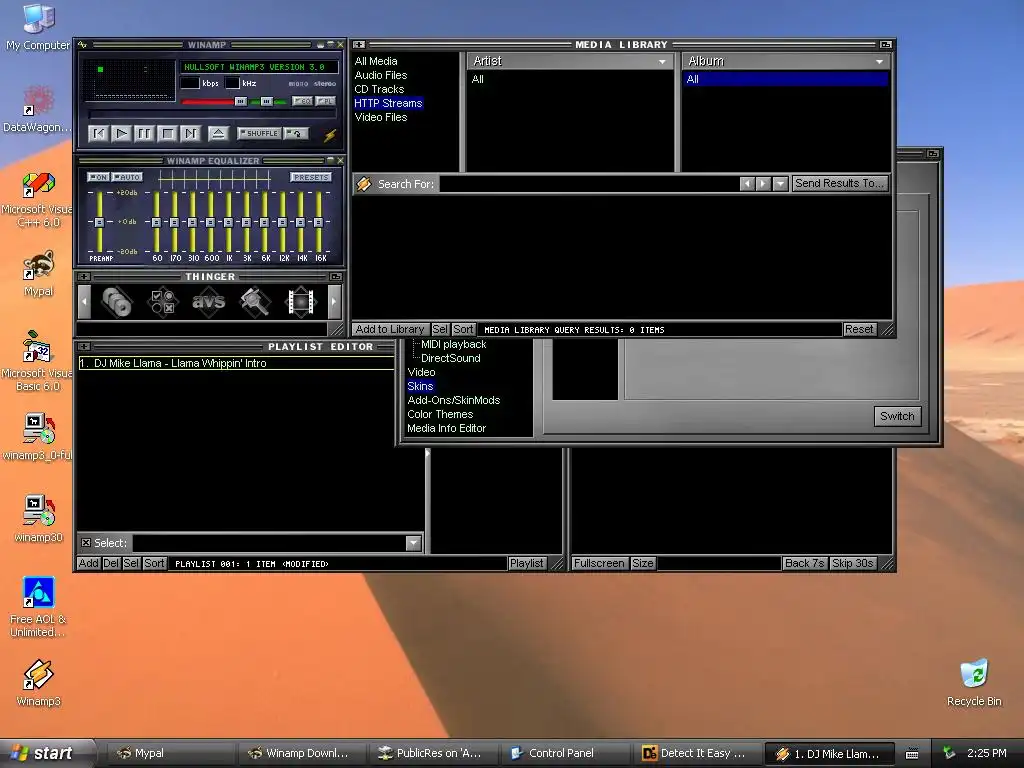Toggle the Shuffle button
Image resolution: width=1024 pixels, height=768 pixels.
pos(259,133)
